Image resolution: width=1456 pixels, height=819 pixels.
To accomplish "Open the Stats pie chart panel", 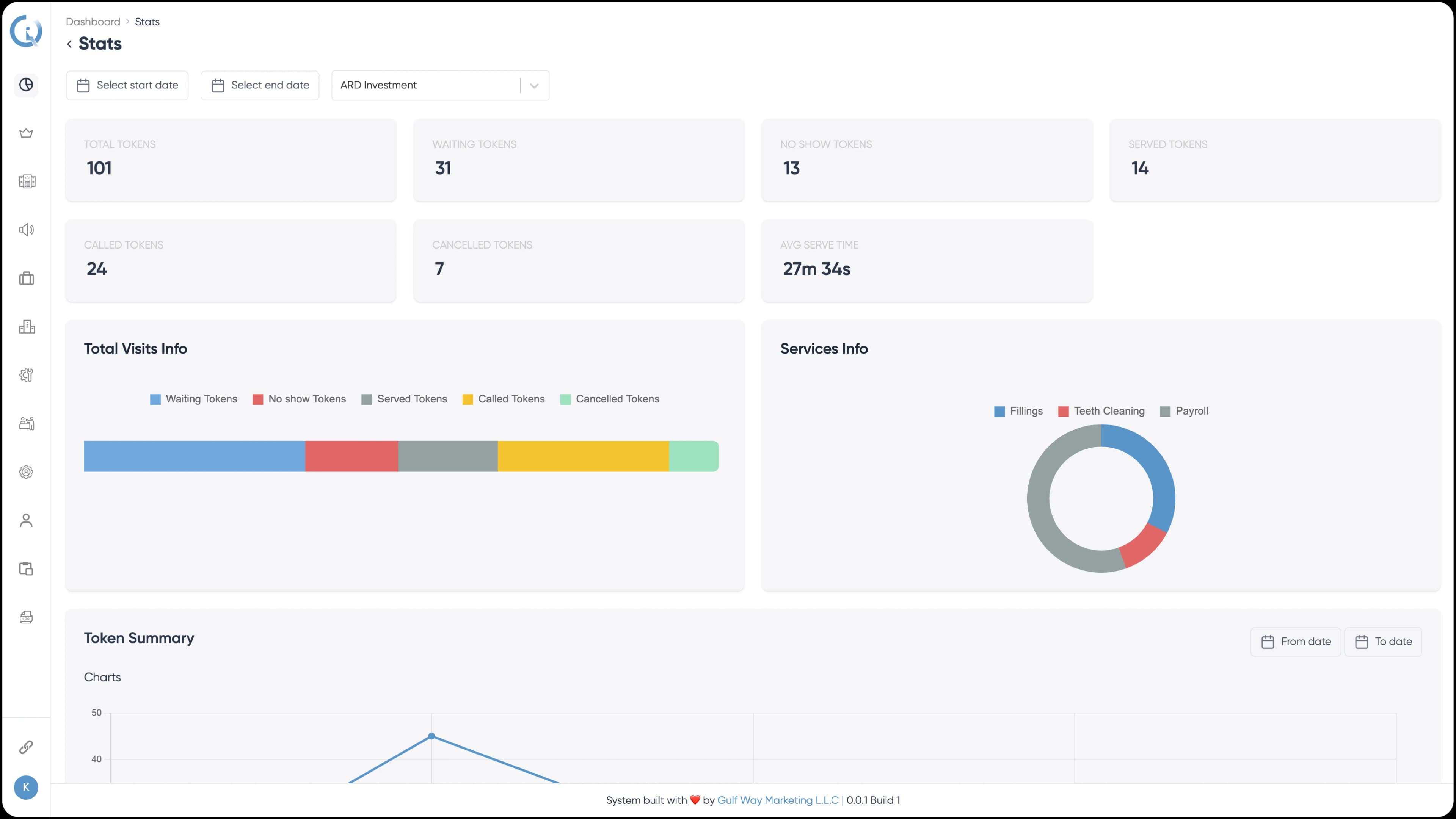I will click(27, 85).
